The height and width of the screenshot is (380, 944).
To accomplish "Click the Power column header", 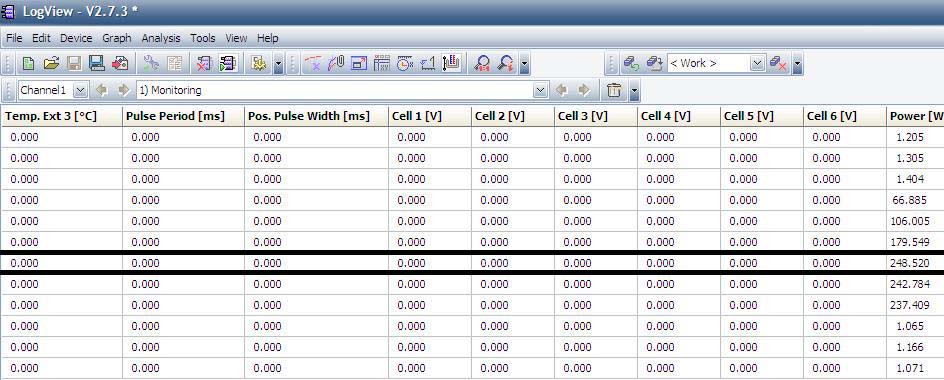I will [x=916, y=116].
